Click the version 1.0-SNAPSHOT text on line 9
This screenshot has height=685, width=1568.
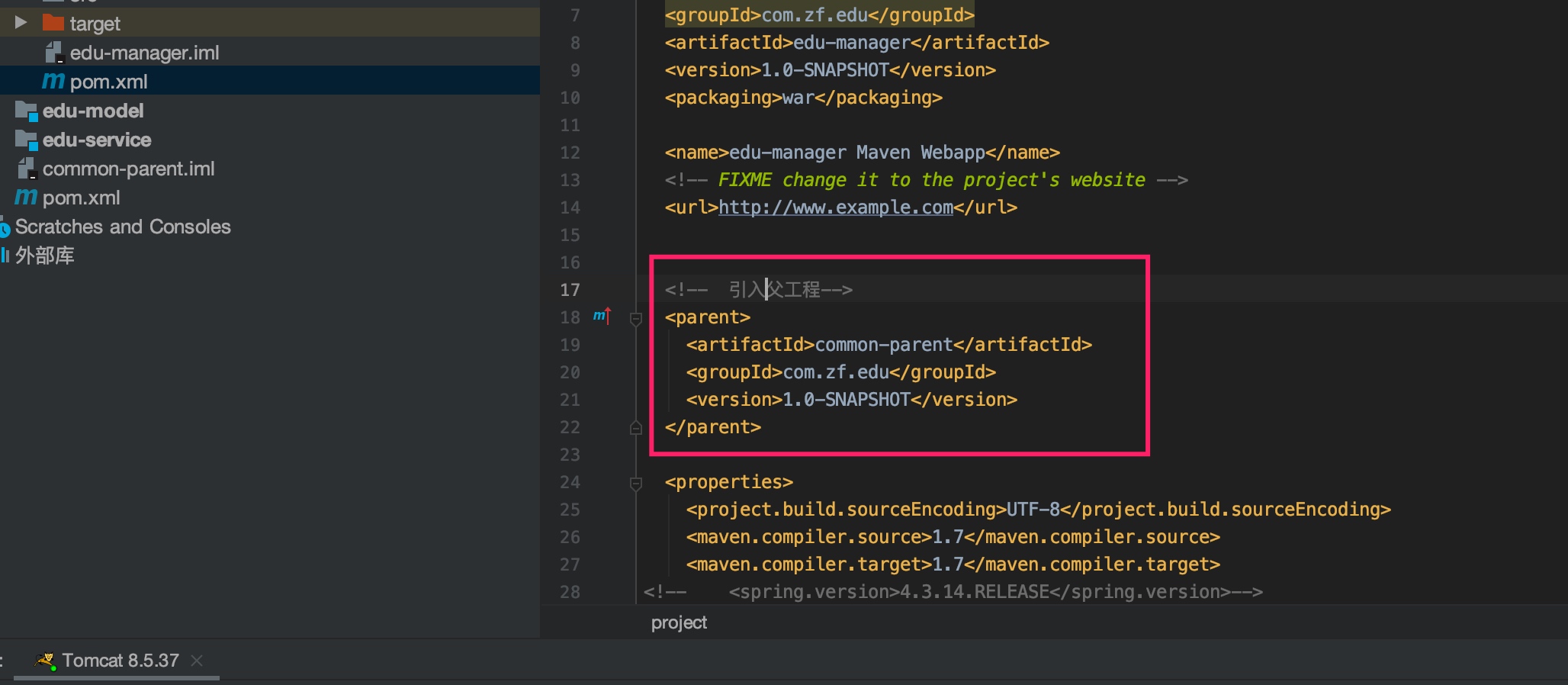831,70
